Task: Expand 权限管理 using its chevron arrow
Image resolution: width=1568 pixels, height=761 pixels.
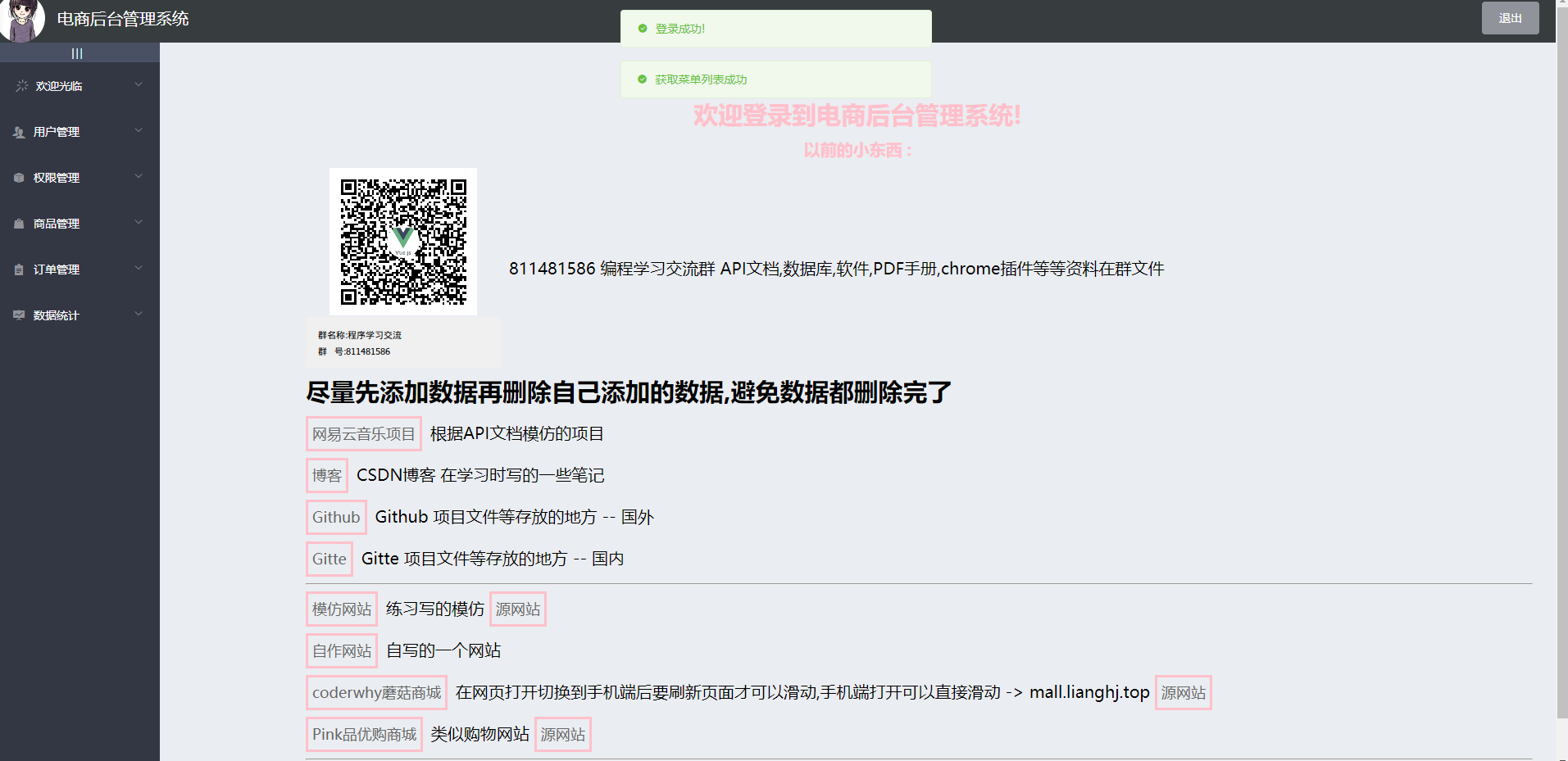Action: click(139, 176)
